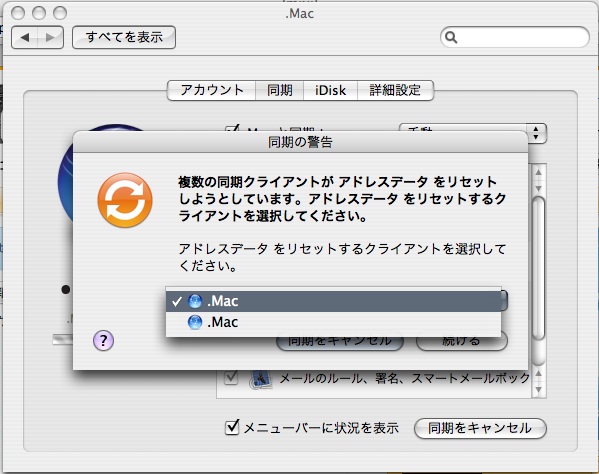Click 同期をキャンセル in the warning dialog
This screenshot has width=599, height=474.
340,341
